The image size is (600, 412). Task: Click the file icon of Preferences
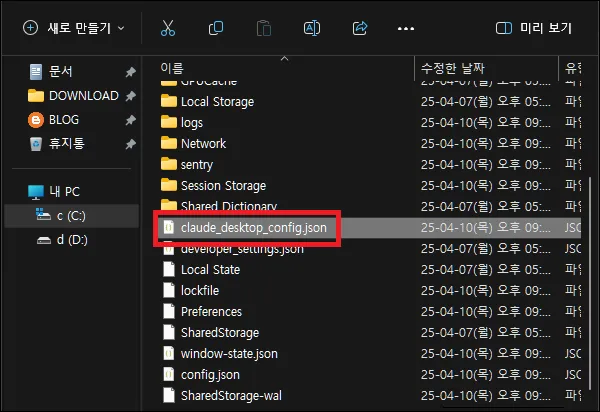(x=169, y=311)
